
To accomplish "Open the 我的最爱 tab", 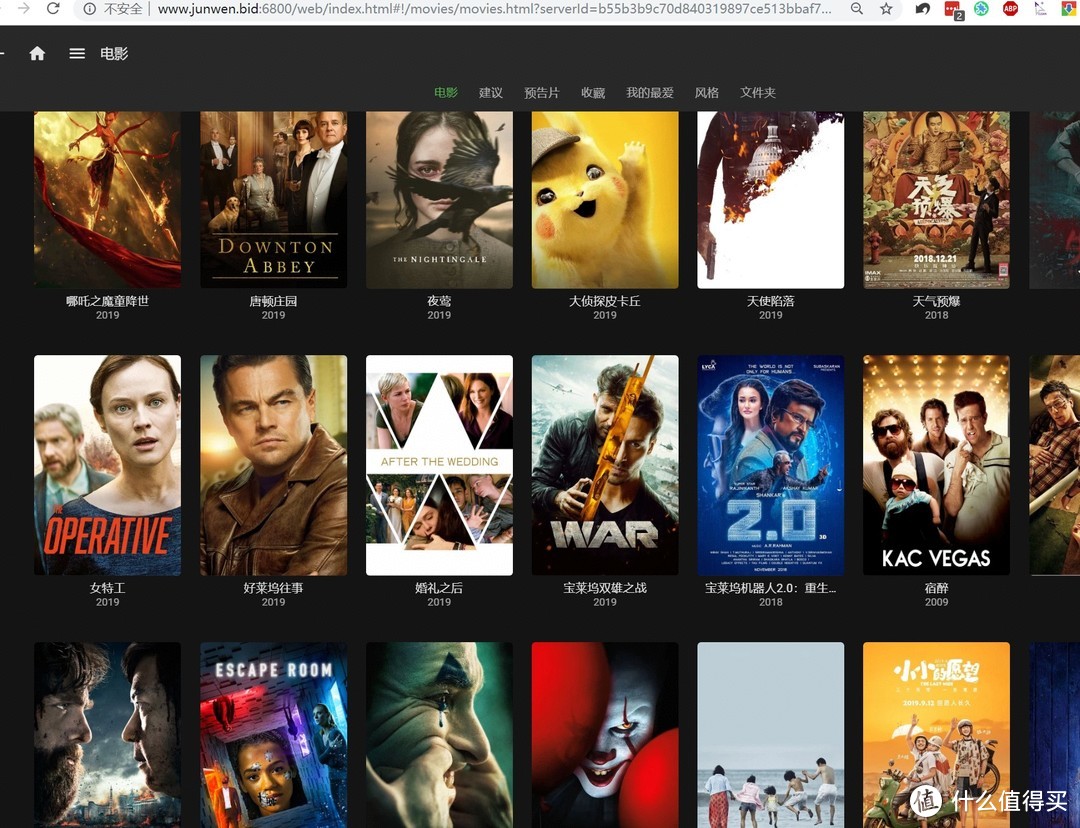I will [650, 92].
